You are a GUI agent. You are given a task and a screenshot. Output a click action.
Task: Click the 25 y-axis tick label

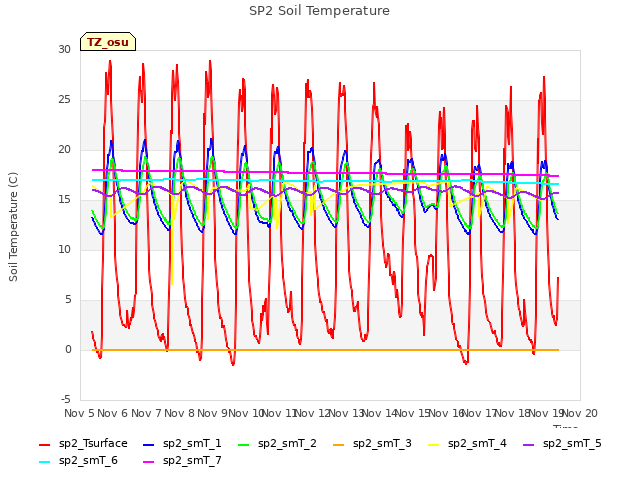64,100
